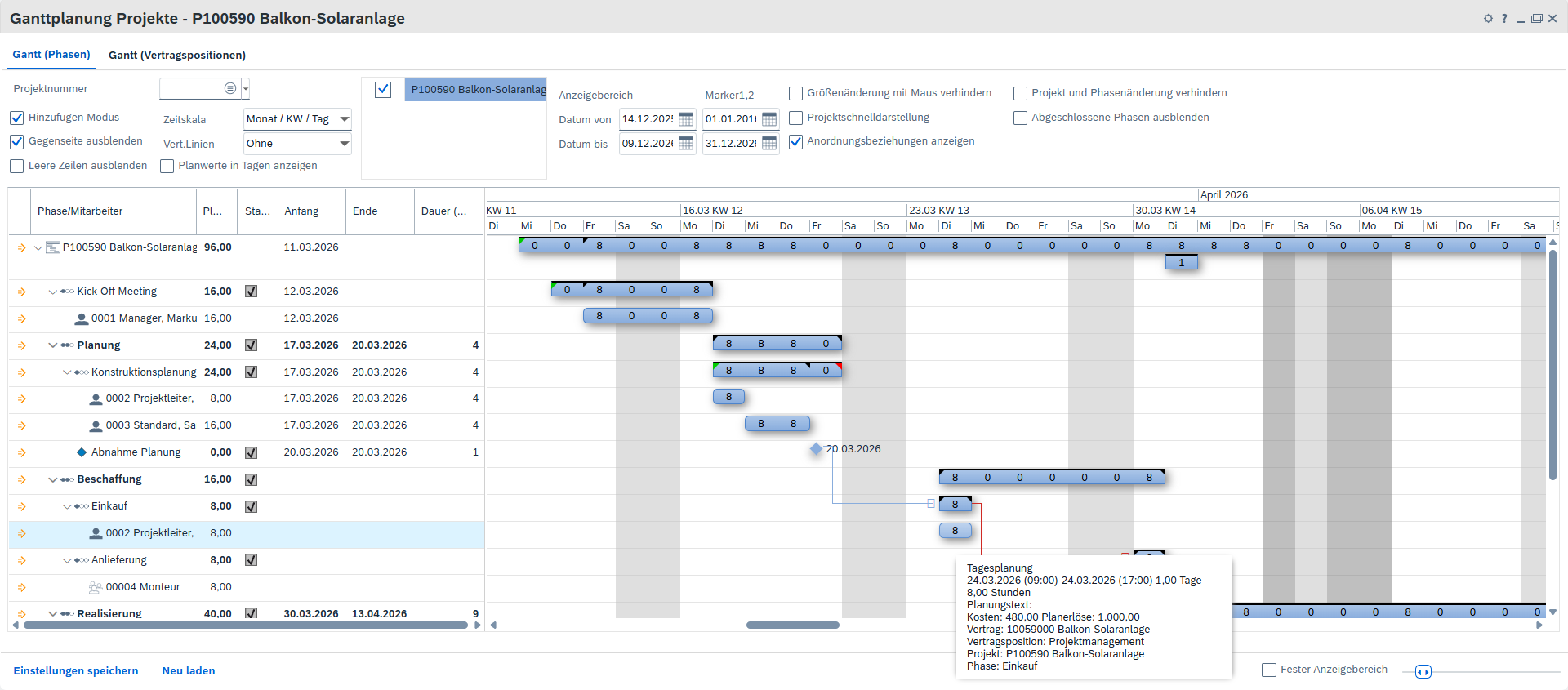Click arrow icon in Anlieferung row
The width and height of the screenshot is (1568, 690).
22,560
